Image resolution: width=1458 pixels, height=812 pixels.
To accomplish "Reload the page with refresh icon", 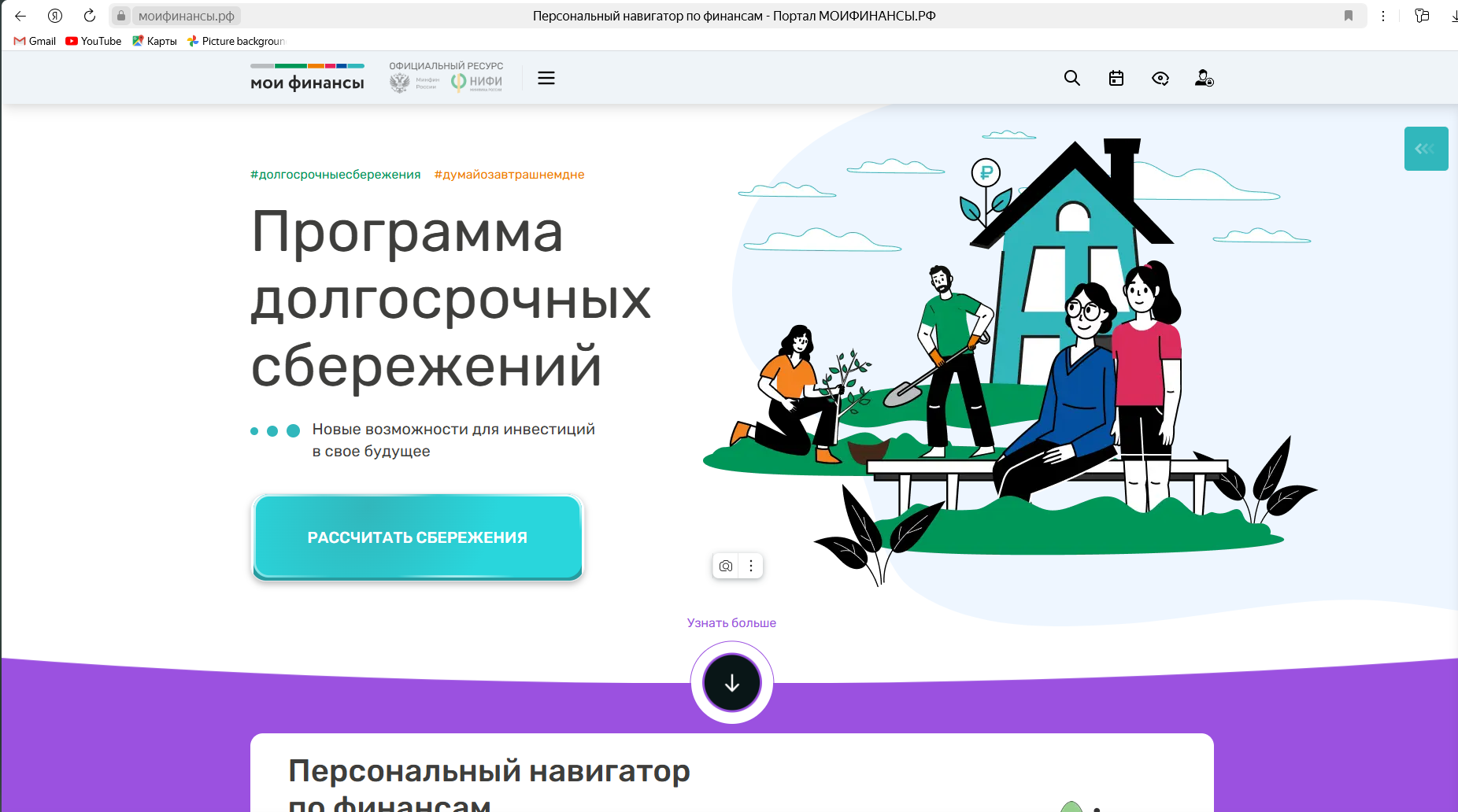I will (90, 16).
